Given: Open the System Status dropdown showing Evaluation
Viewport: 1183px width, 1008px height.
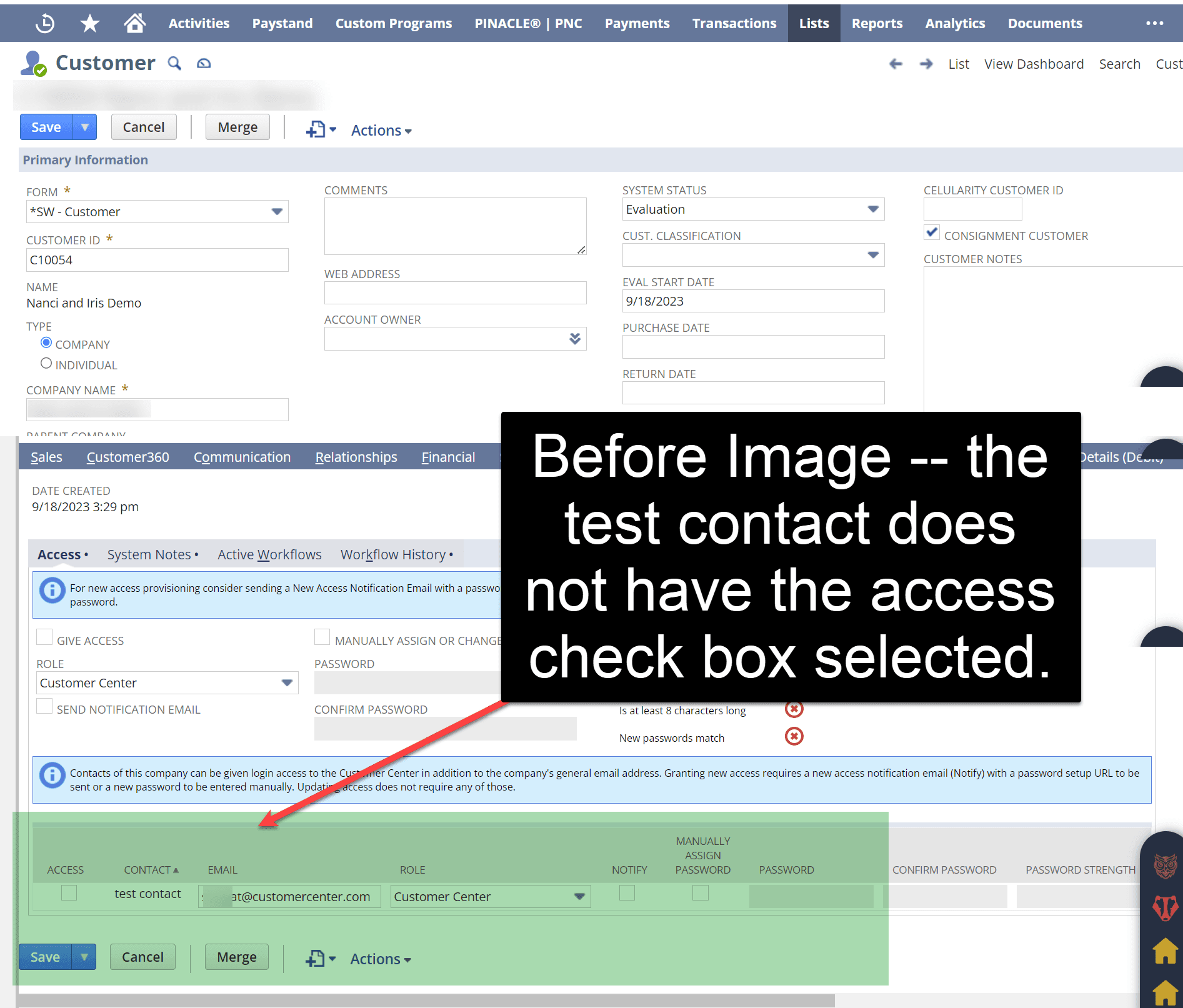Looking at the screenshot, I should 753,209.
